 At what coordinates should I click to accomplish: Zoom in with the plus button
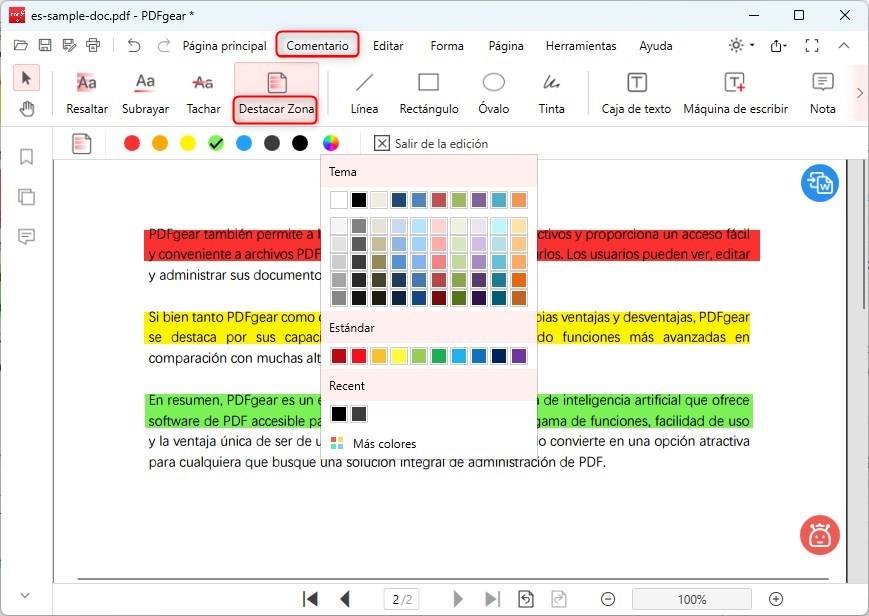[x=776, y=599]
